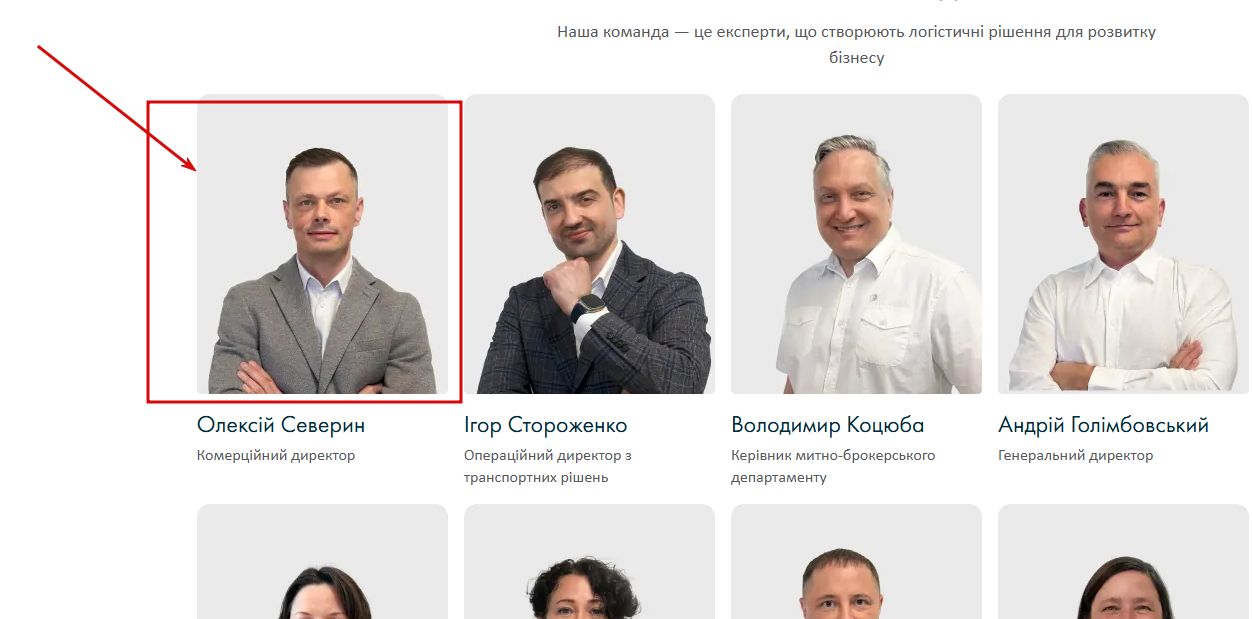Image resolution: width=1252 pixels, height=619 pixels.
Task: Open Андрій Голімбовський's portrait photo
Action: coord(1123,244)
